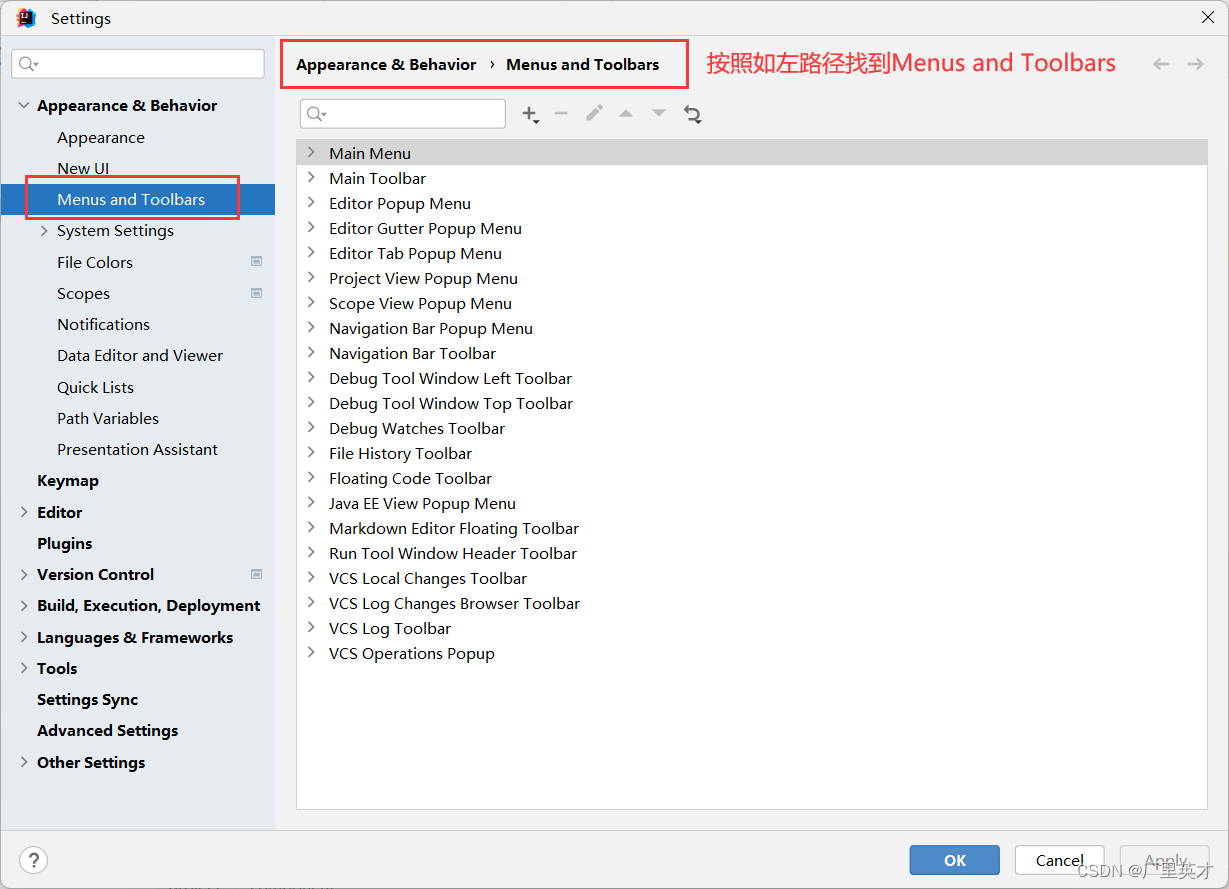This screenshot has width=1229, height=889.
Task: Expand the Main Menu tree item
Action: (311, 152)
